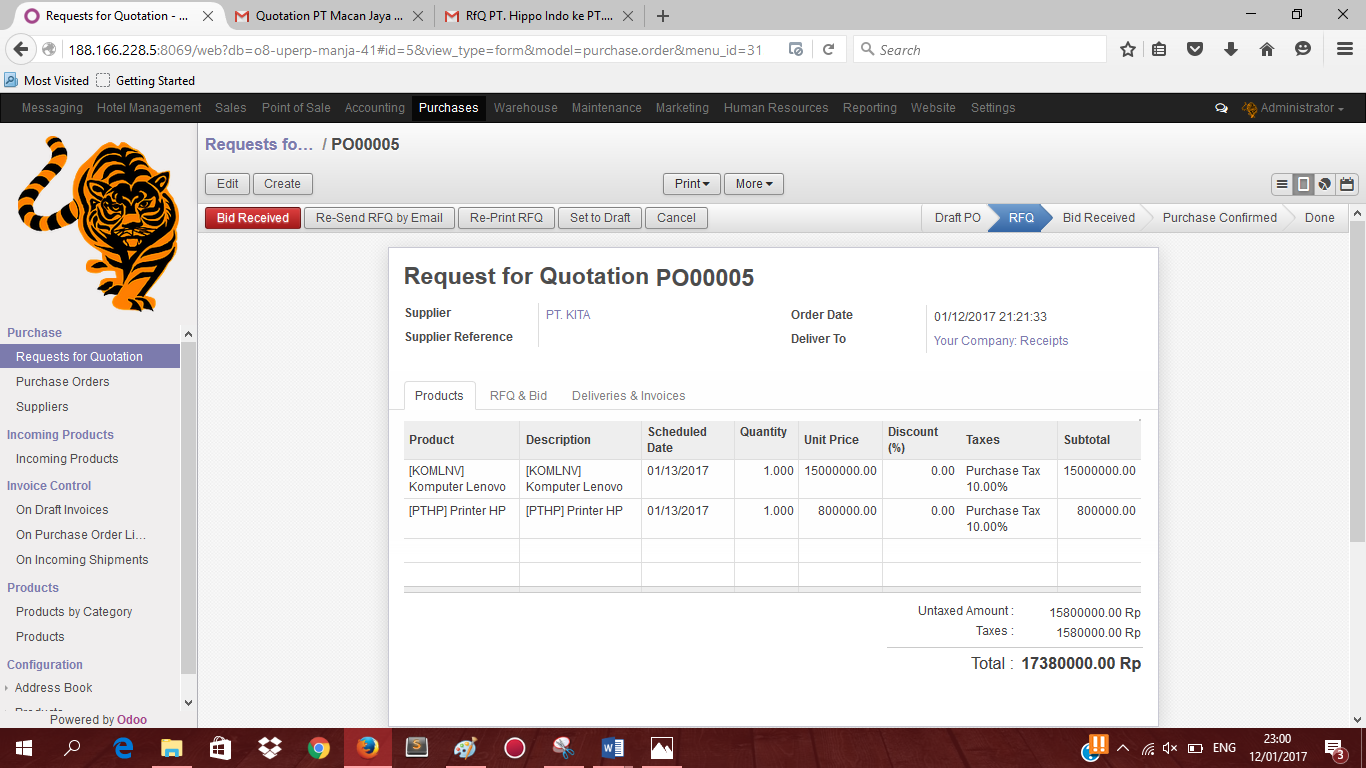Click Set to Draft button
Viewport: 1366px width, 768px height.
click(x=600, y=218)
